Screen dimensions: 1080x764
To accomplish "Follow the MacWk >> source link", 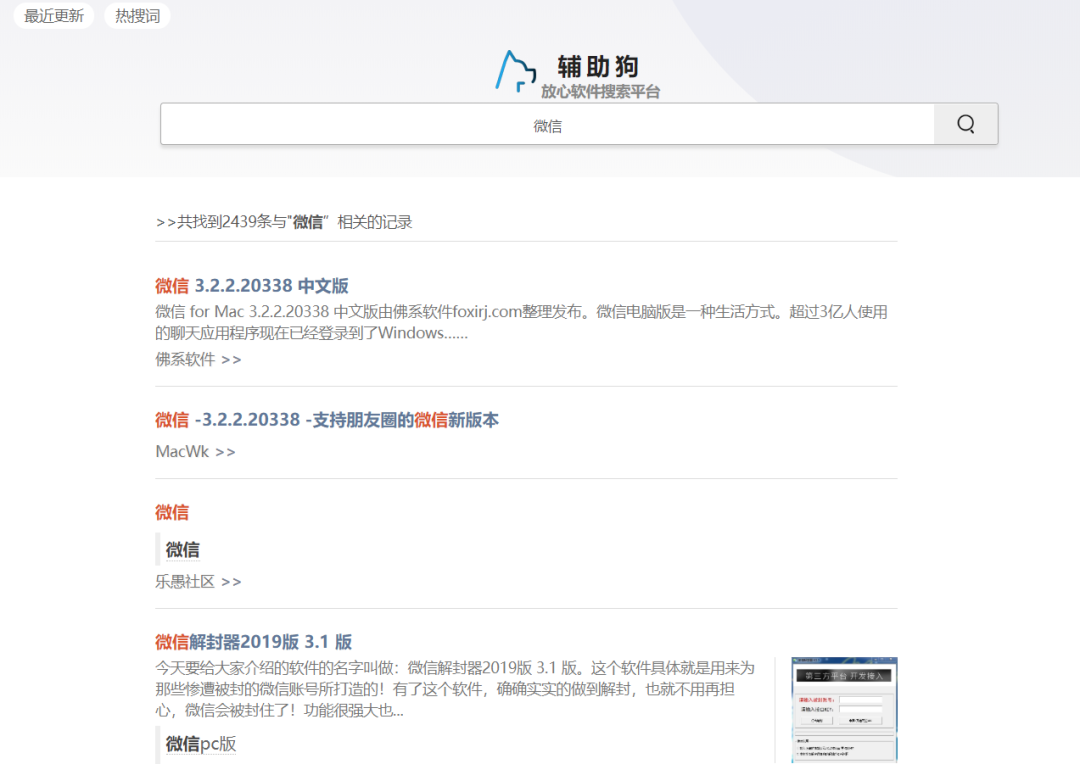I will (x=195, y=452).
